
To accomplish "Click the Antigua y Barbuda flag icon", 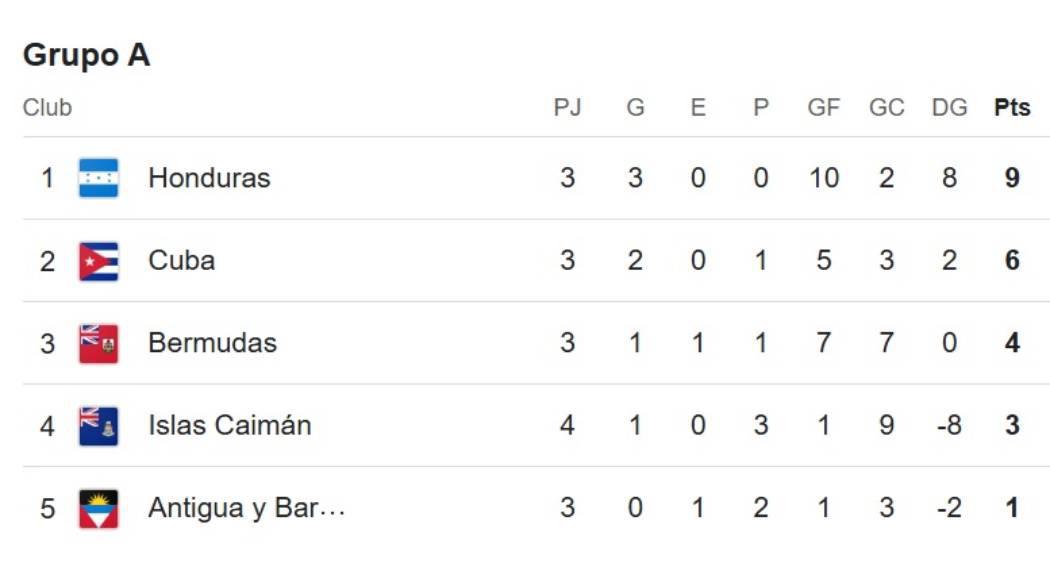I will pyautogui.click(x=99, y=508).
